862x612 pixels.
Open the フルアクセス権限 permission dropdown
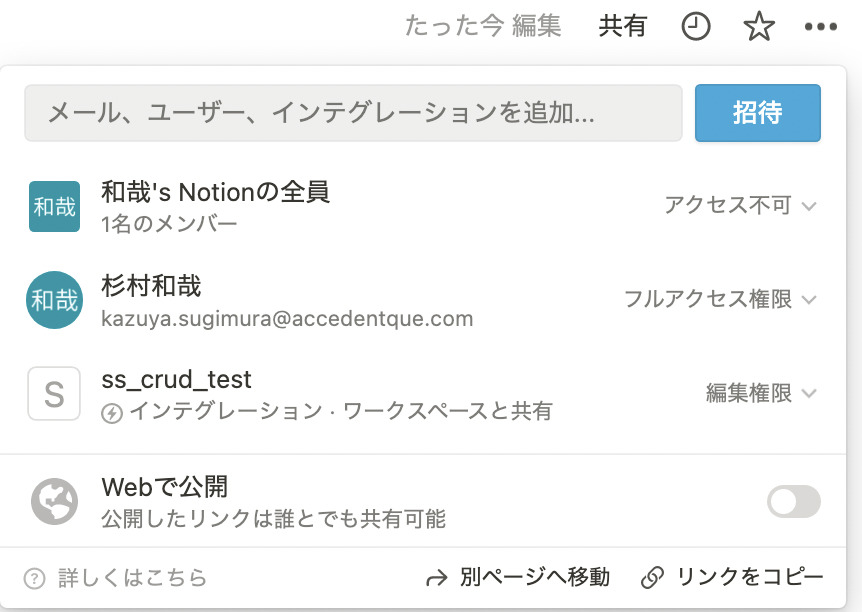(x=720, y=300)
